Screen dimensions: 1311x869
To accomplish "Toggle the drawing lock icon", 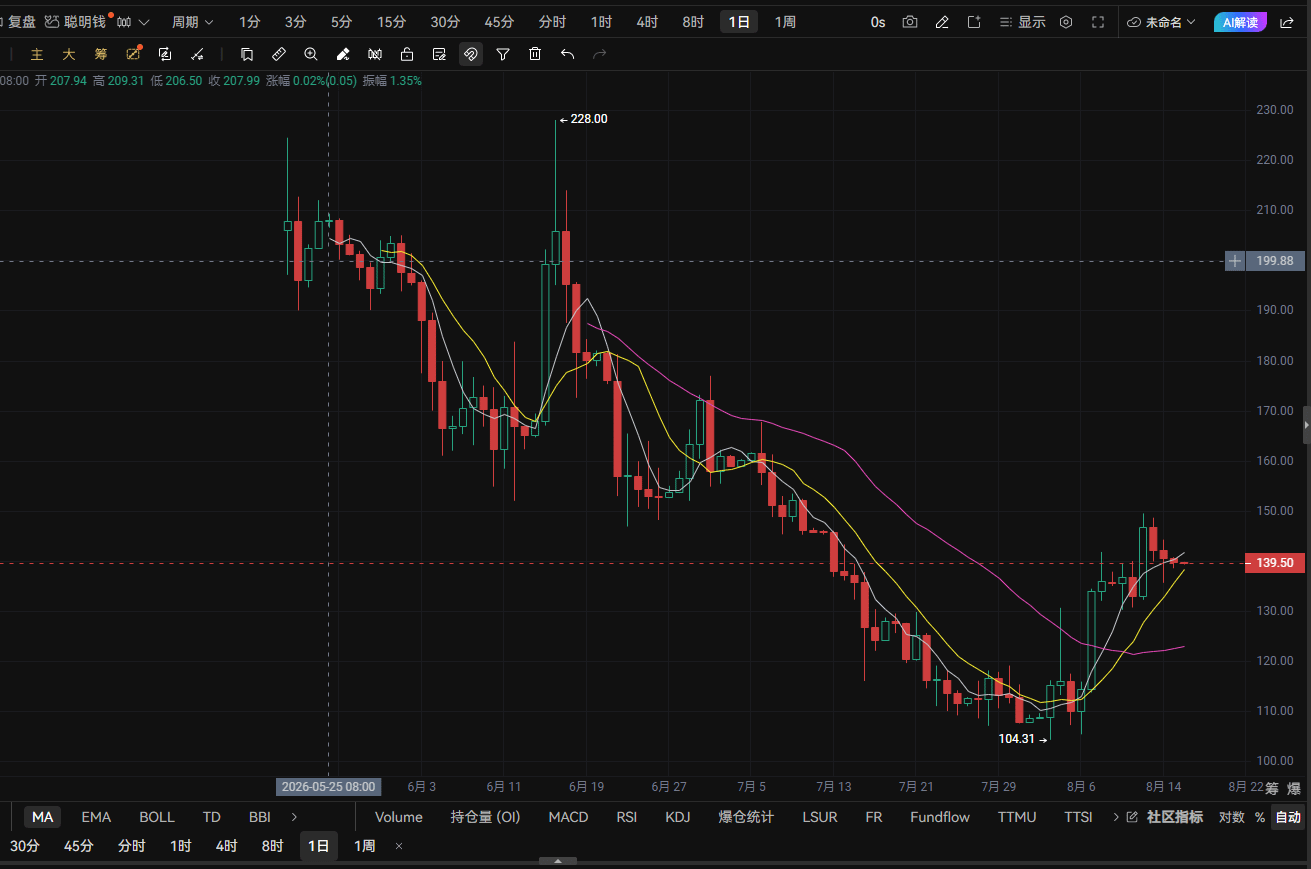I will (407, 54).
